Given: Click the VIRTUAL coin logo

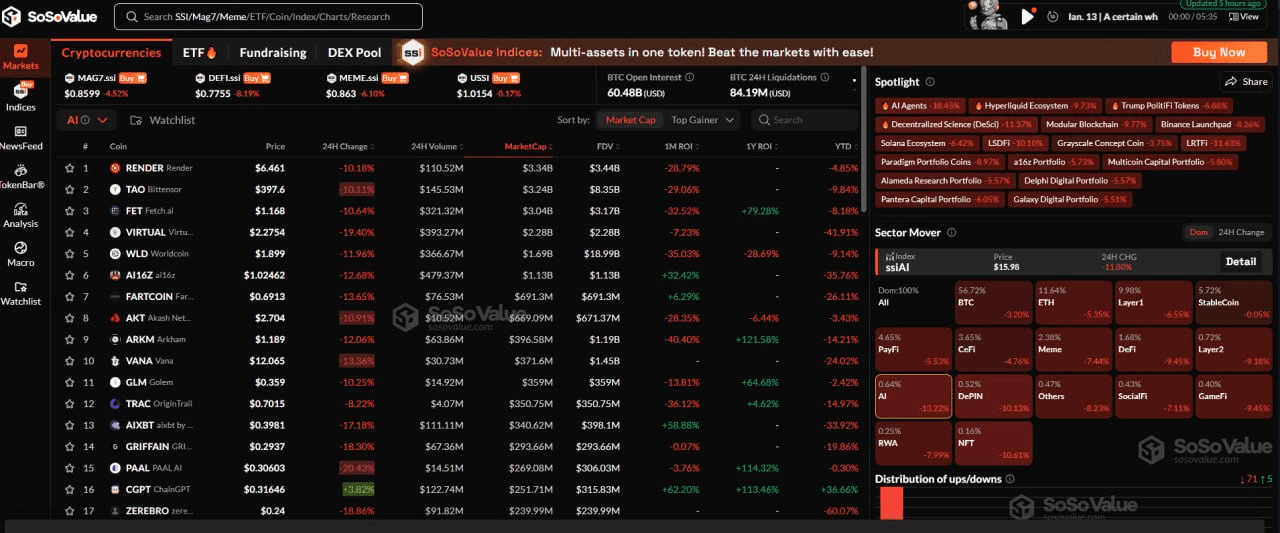Looking at the screenshot, I should coord(116,232).
